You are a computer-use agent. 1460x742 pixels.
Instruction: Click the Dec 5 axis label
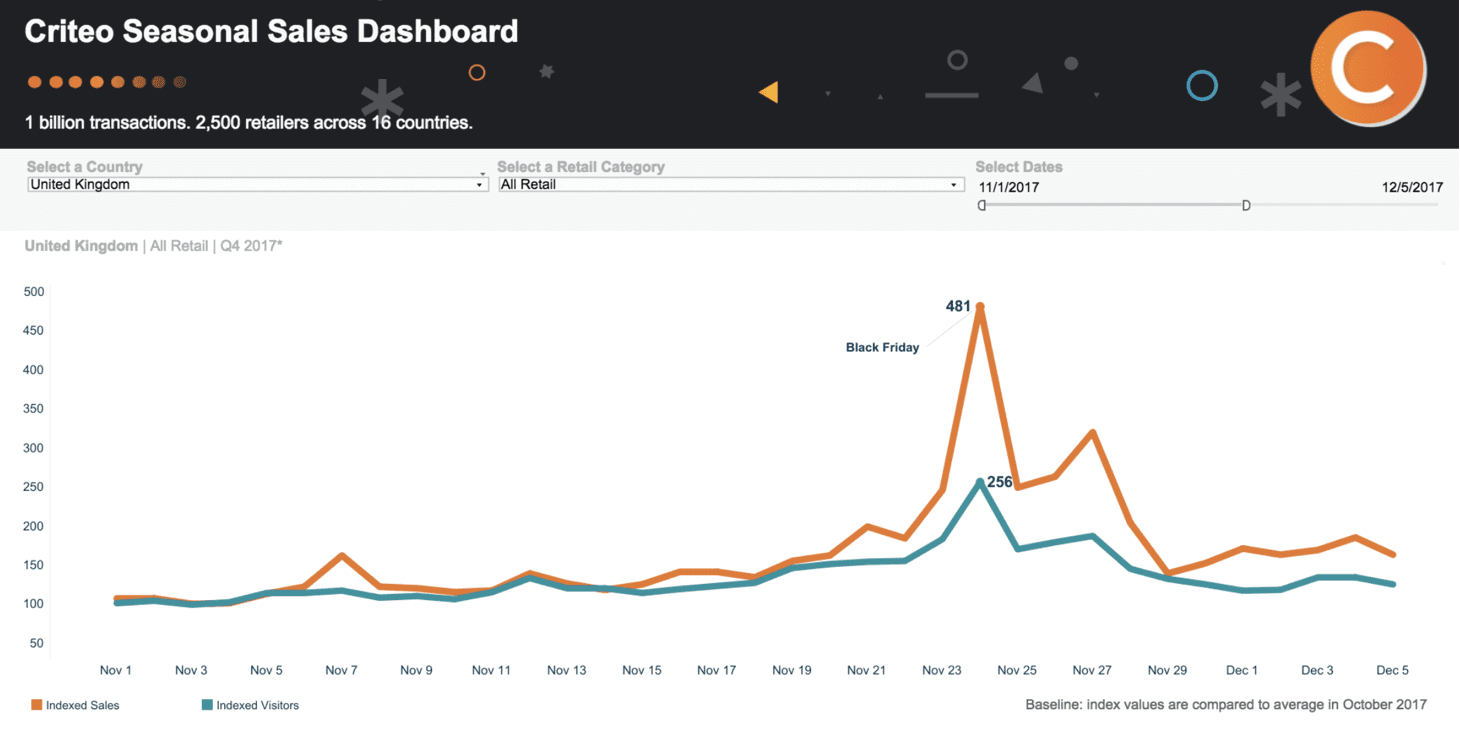1392,670
